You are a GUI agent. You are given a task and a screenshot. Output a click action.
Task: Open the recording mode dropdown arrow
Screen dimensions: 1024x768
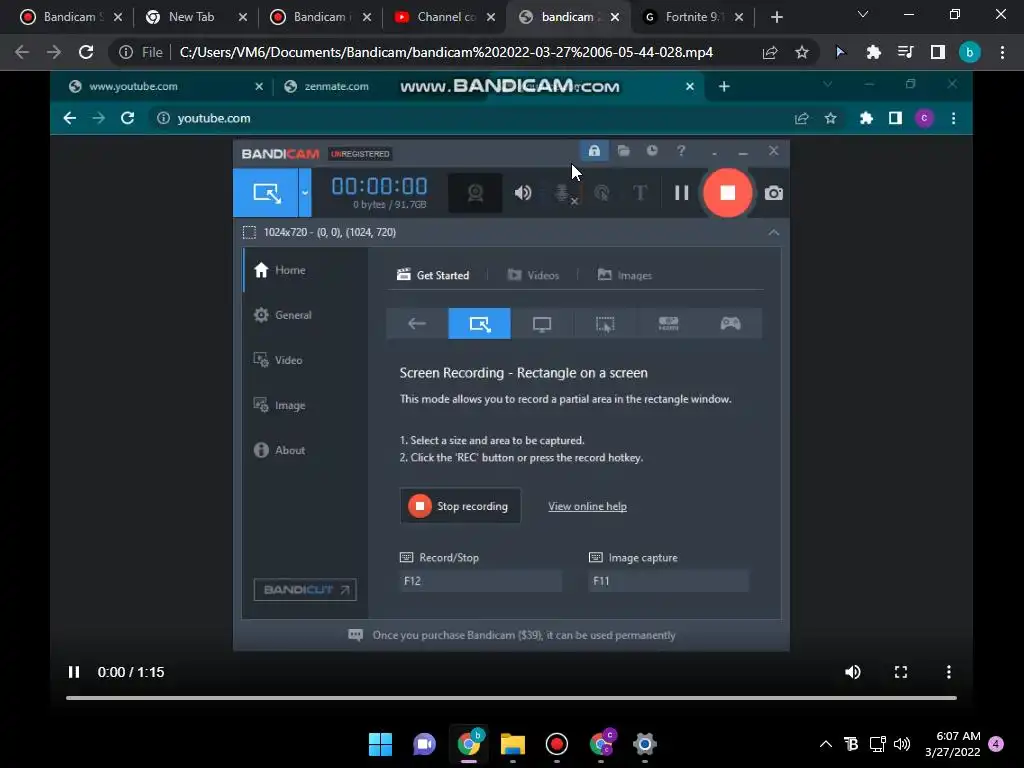pyautogui.click(x=304, y=193)
